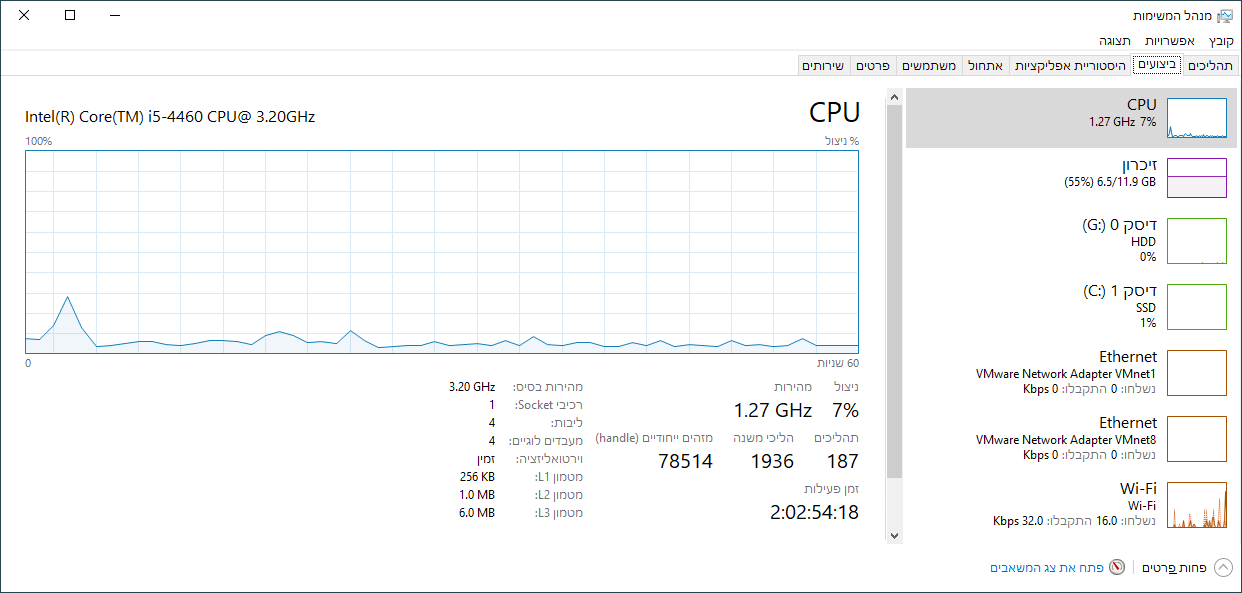Open the קובץ (File) menu
The height and width of the screenshot is (593, 1242).
click(1221, 41)
